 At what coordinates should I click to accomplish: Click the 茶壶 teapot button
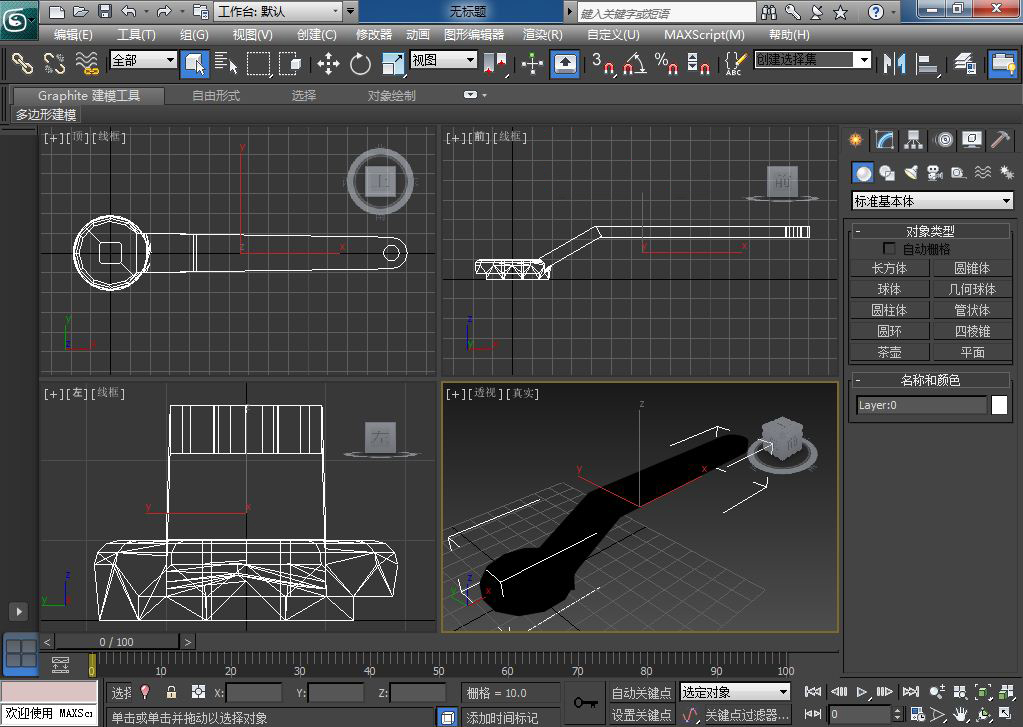tap(889, 352)
